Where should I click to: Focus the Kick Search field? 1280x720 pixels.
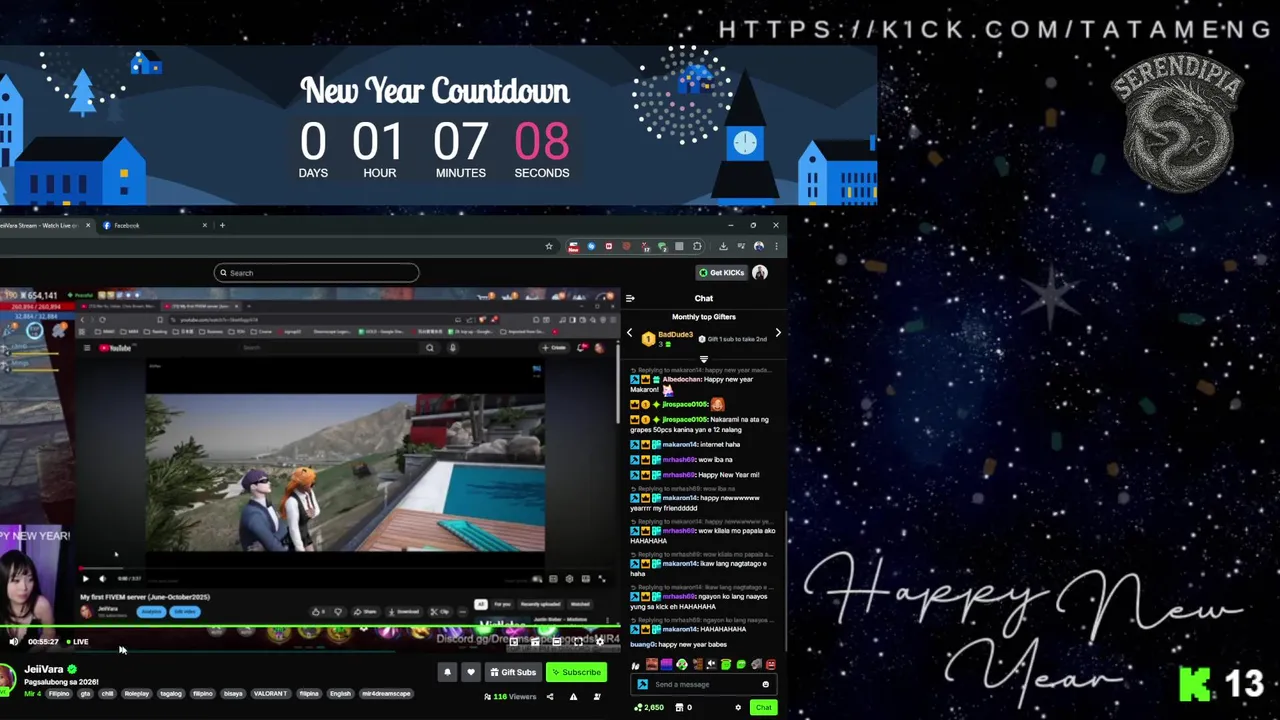click(x=316, y=273)
